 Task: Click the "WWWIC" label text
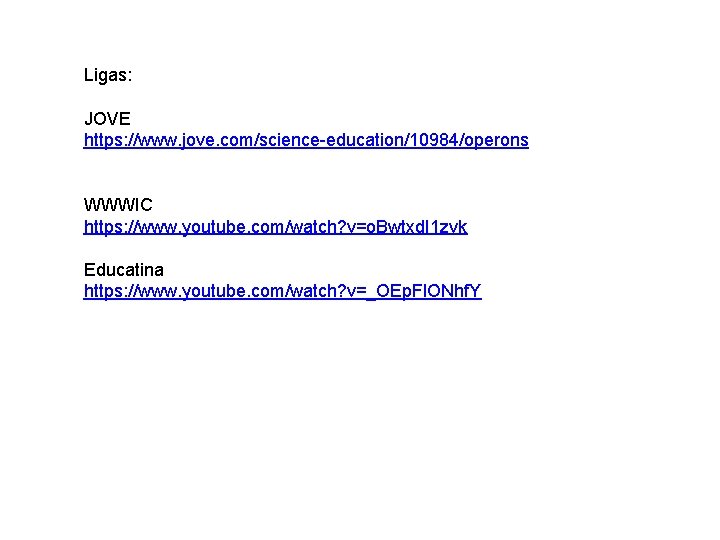tap(118, 205)
